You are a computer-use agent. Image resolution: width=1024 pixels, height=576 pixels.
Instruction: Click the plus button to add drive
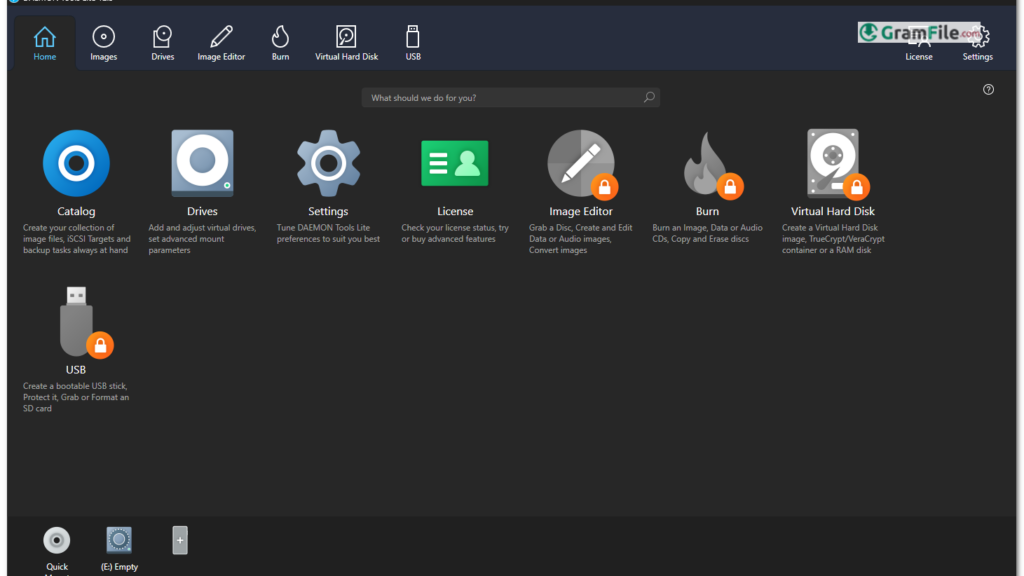[x=180, y=540]
